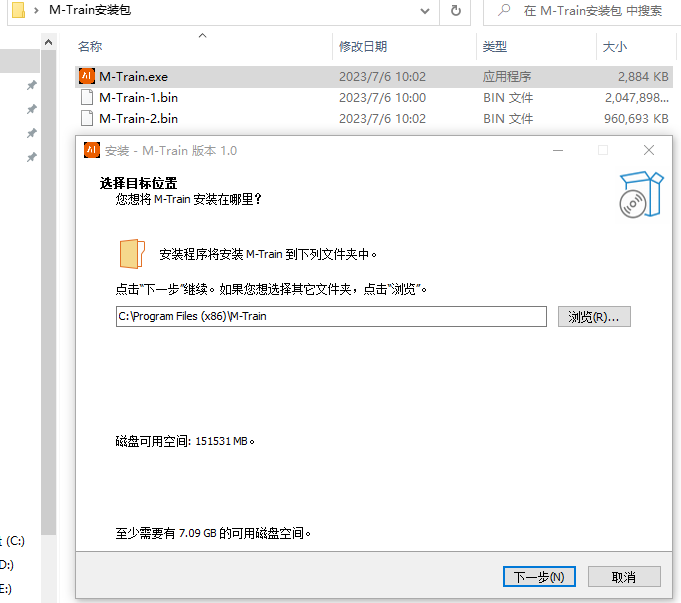Click 取消 to cancel installation
Image resolution: width=681 pixels, height=603 pixels.
point(624,576)
